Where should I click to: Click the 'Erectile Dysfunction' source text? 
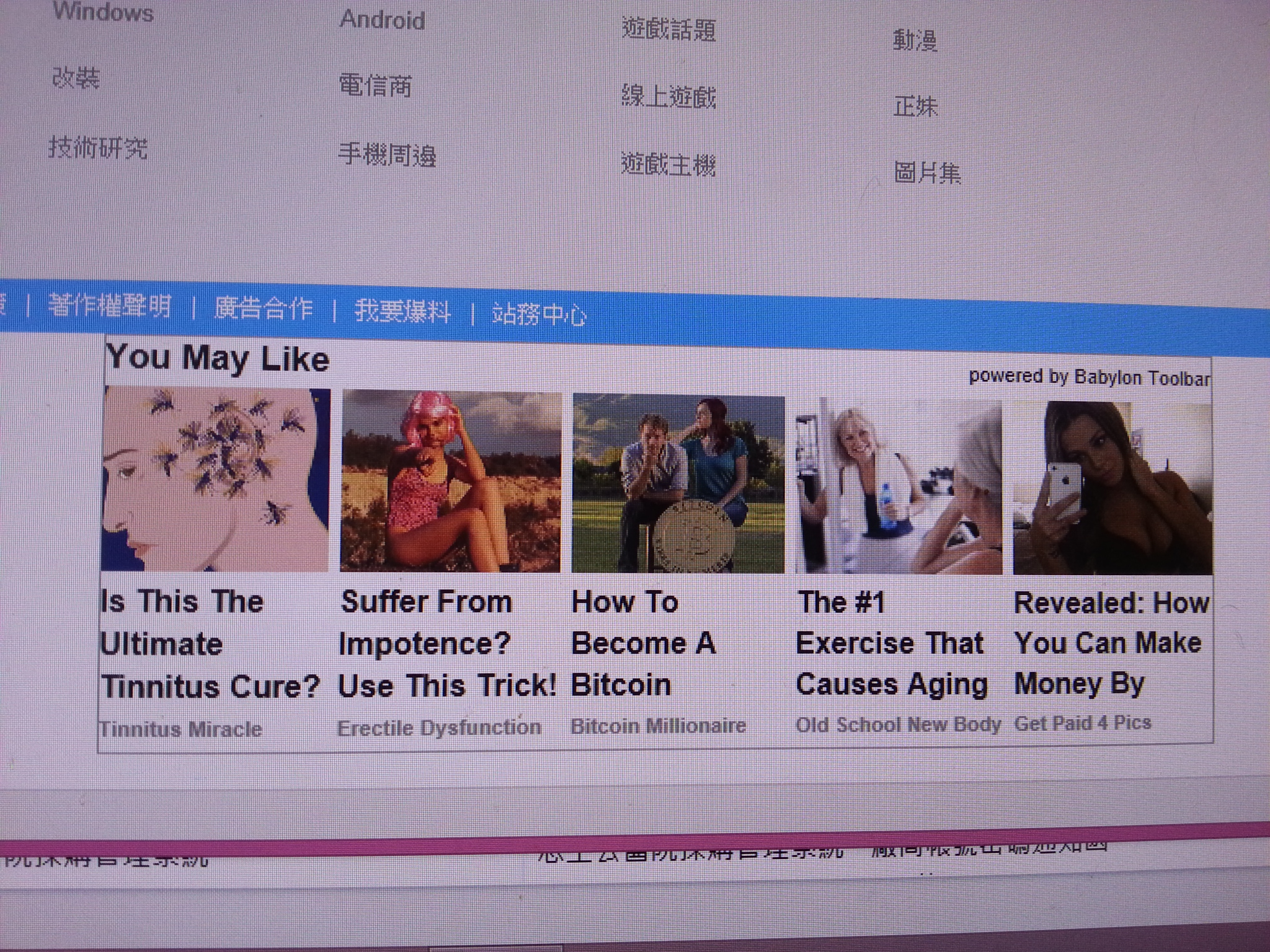[439, 728]
